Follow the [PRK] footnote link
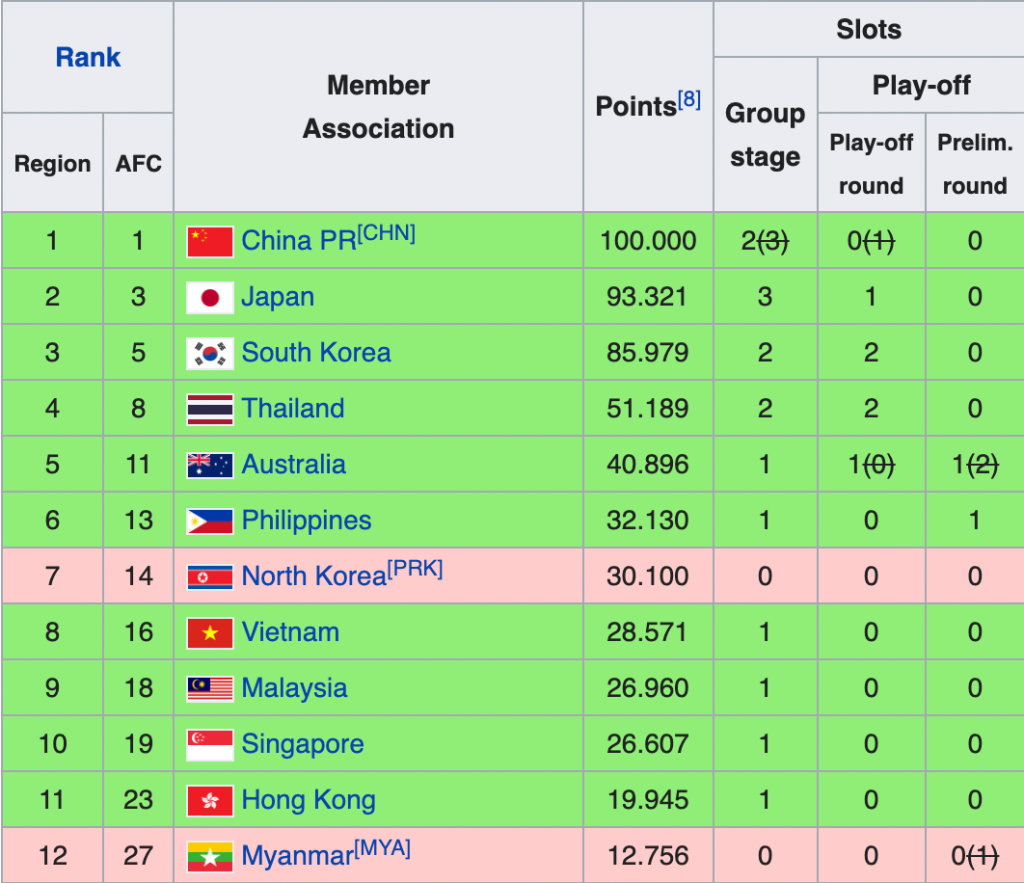This screenshot has width=1024, height=883. (415, 569)
